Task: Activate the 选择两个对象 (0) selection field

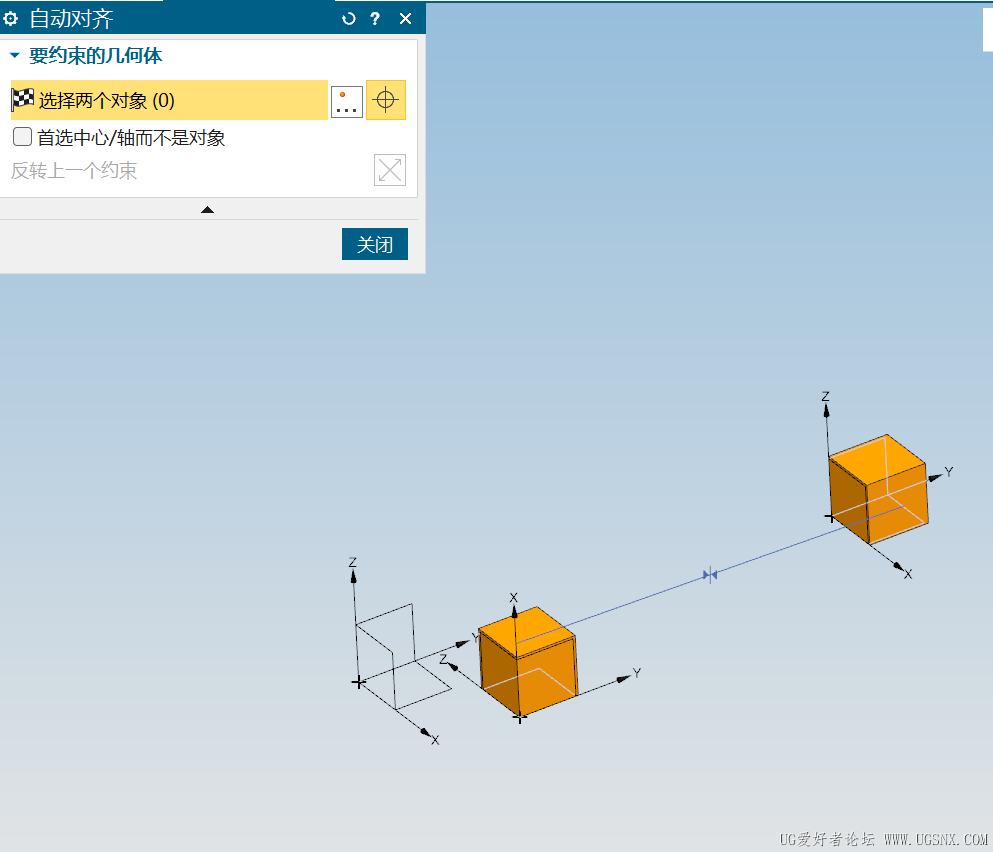Action: point(169,100)
